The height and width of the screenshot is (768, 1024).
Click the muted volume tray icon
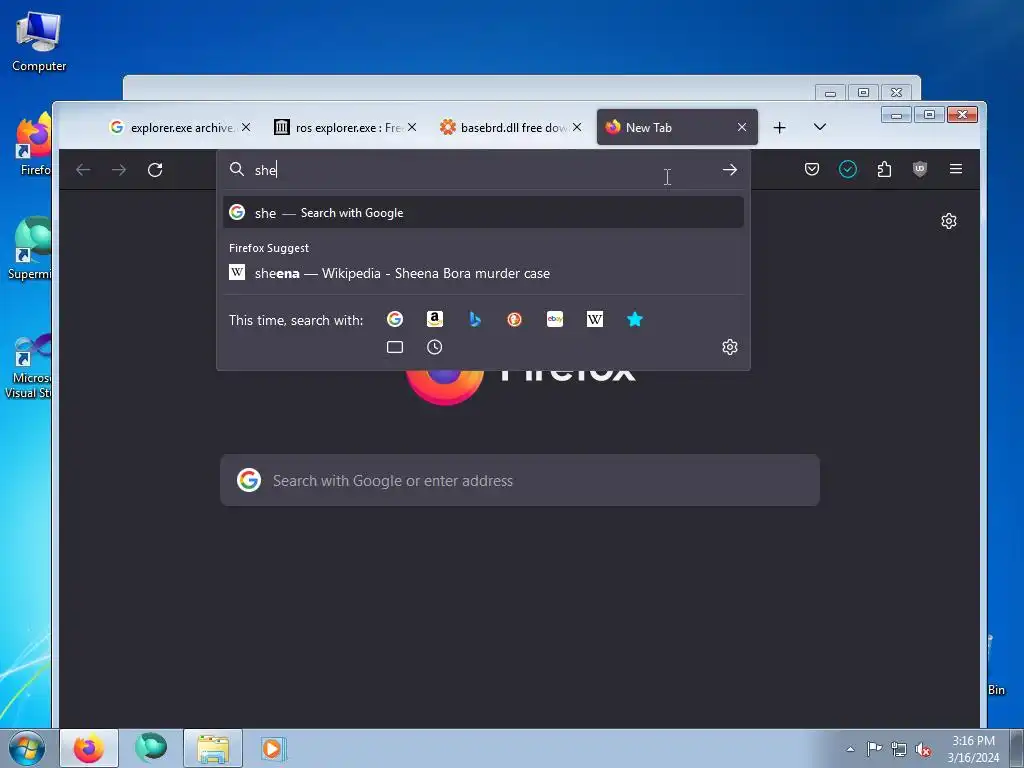(923, 749)
